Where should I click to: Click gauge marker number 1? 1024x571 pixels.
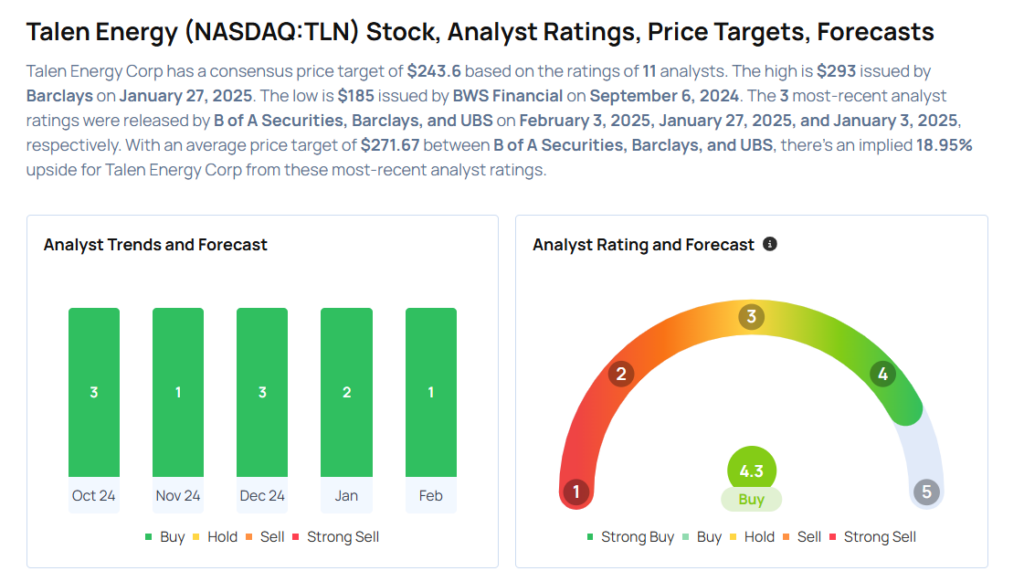click(x=575, y=492)
